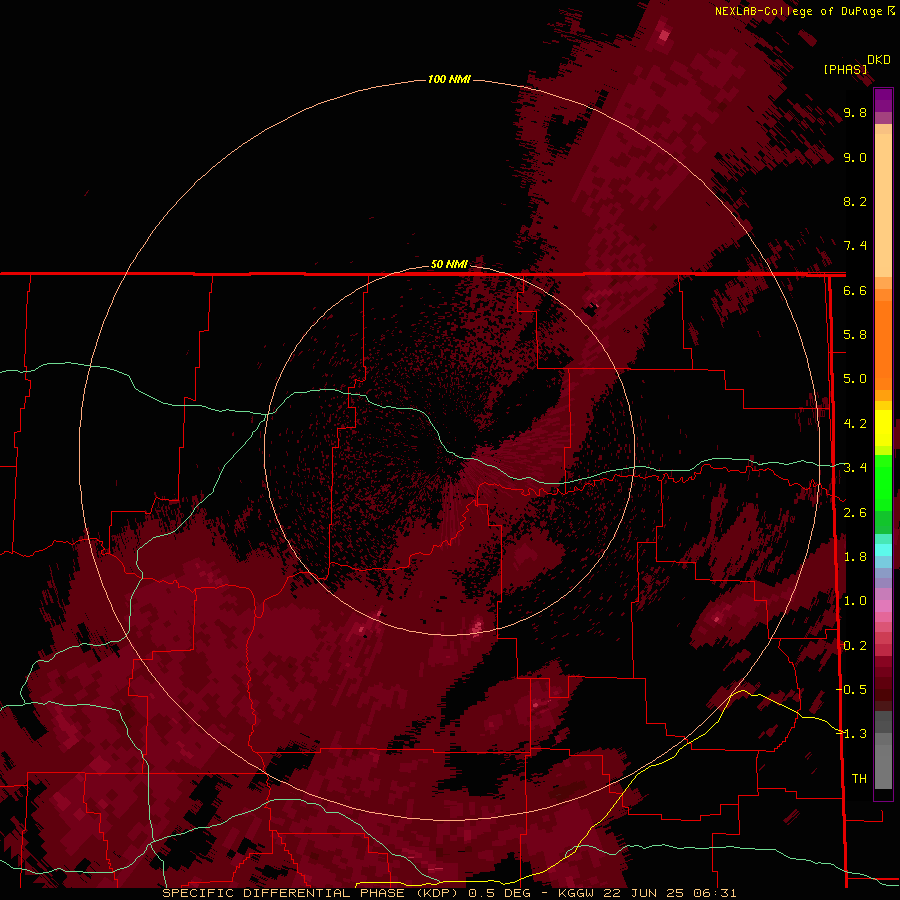Click the Specific Differential Phase title line
Screen dimensions: 900x900
[x=449, y=893]
